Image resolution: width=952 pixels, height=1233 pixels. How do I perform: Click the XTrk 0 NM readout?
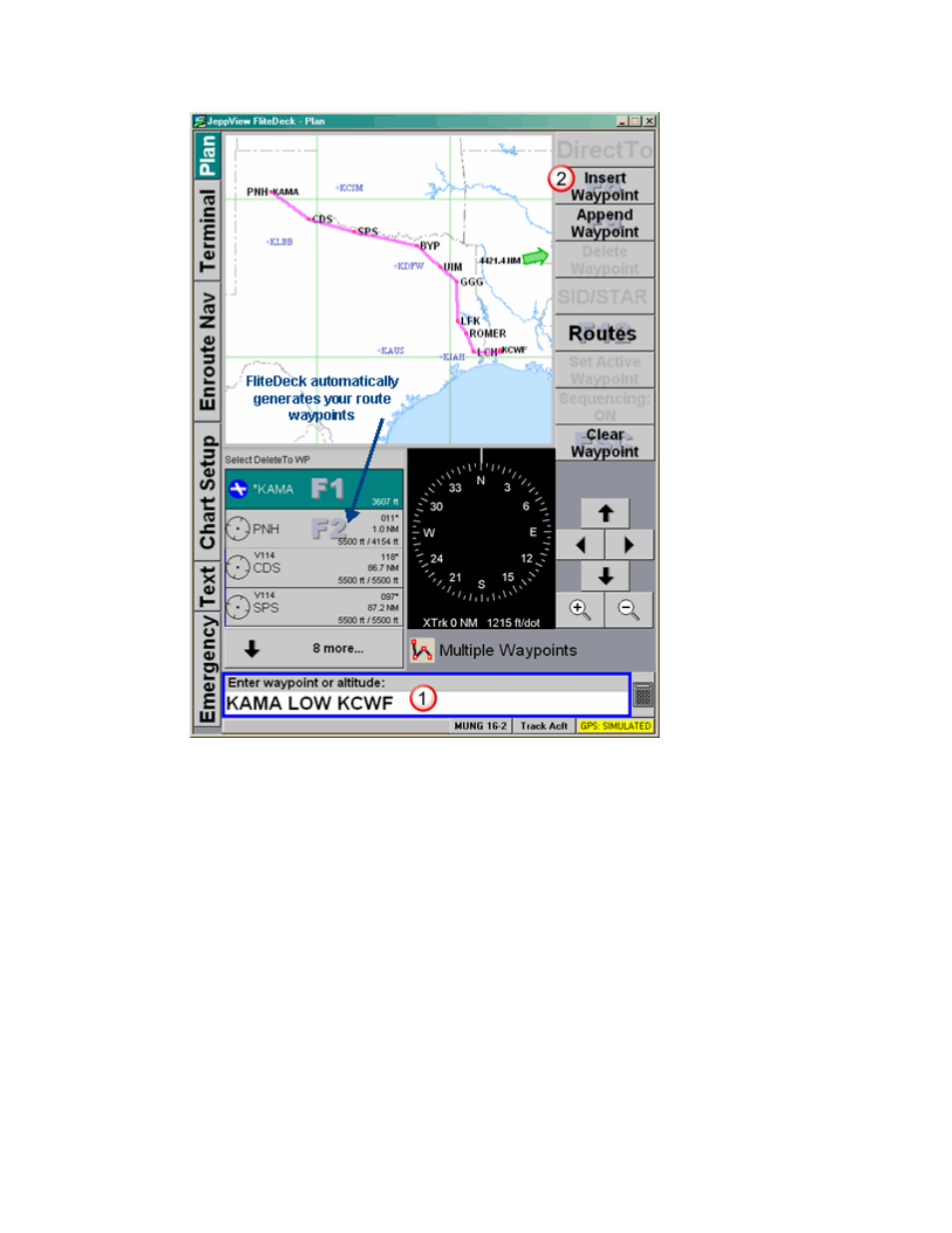tap(450, 623)
